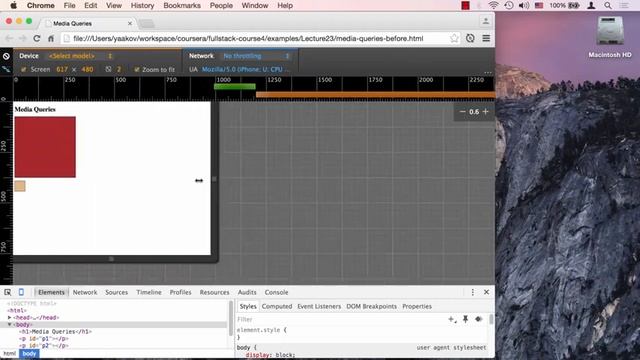Switch to Resources DevTools tab
Screen dimensions: 640x360
point(214,292)
